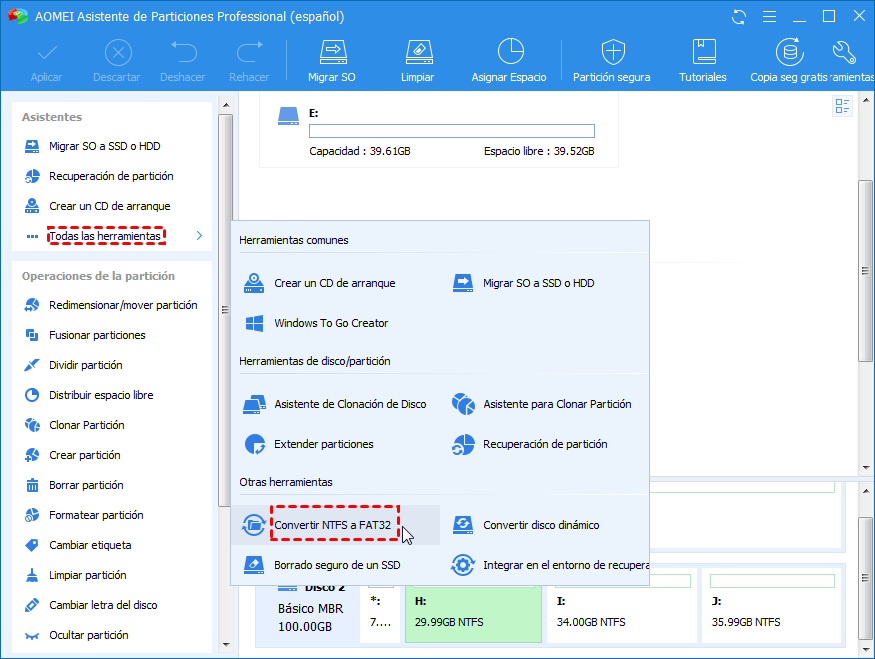Image resolution: width=875 pixels, height=659 pixels.
Task: Click the refresh icon in title bar
Action: (739, 16)
